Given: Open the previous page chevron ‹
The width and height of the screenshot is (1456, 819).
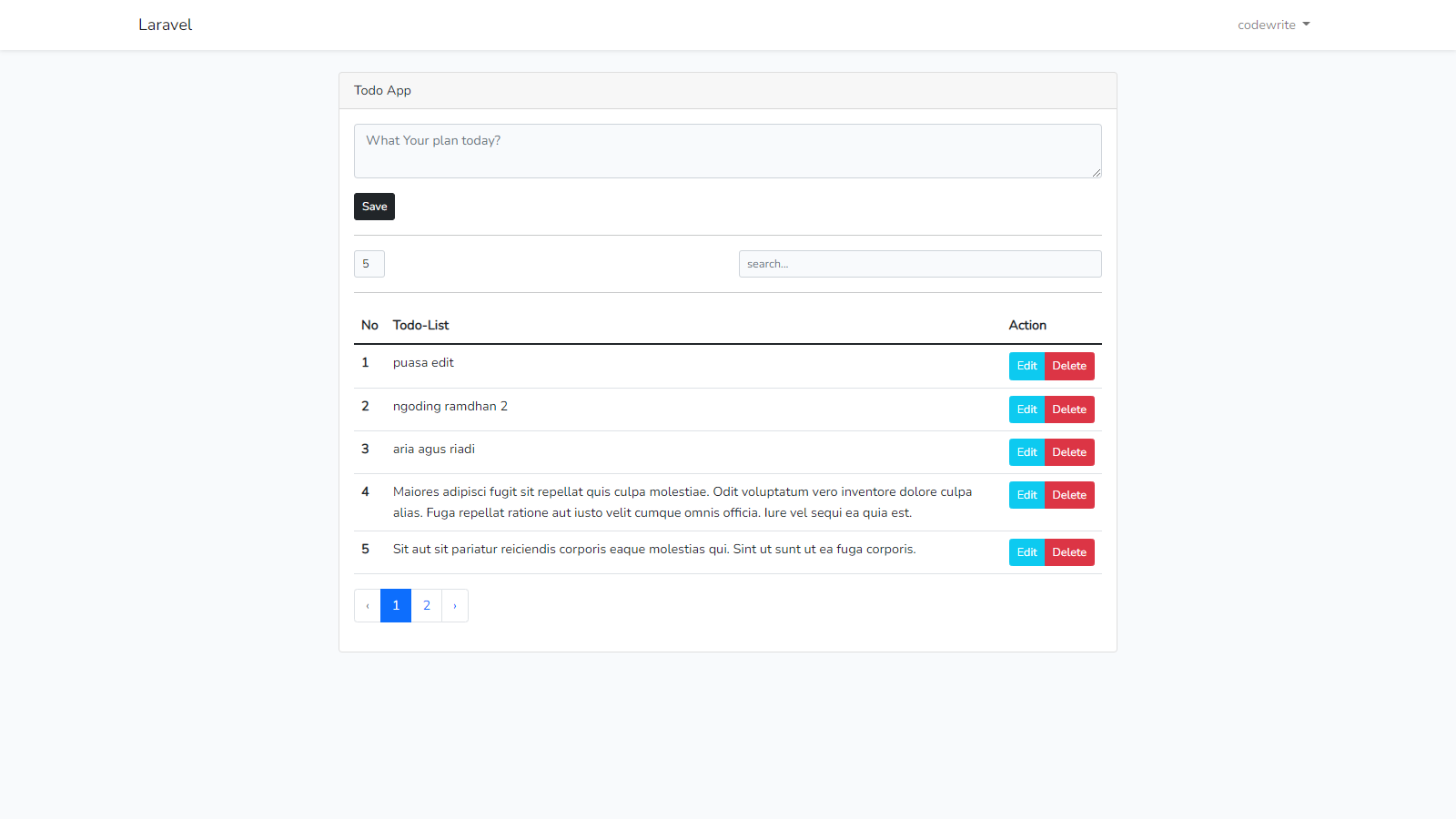Looking at the screenshot, I should (x=367, y=605).
